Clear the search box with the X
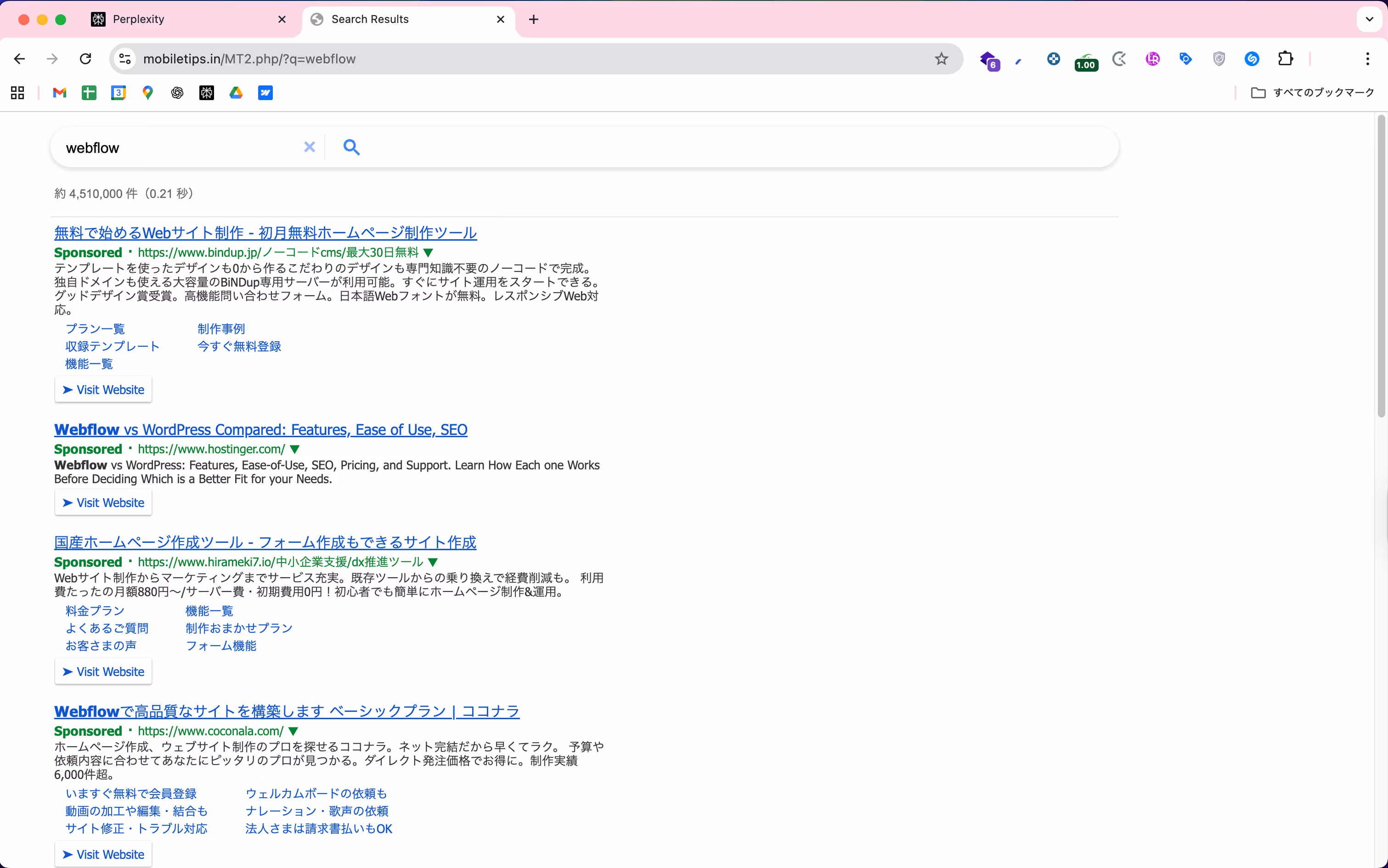Viewport: 1388px width, 868px height. coord(310,147)
